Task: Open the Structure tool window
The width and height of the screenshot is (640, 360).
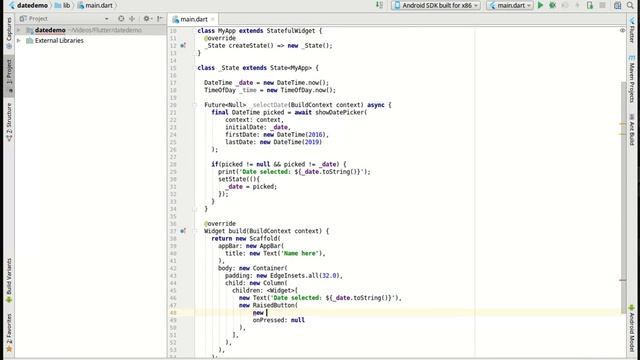Action: point(9,122)
